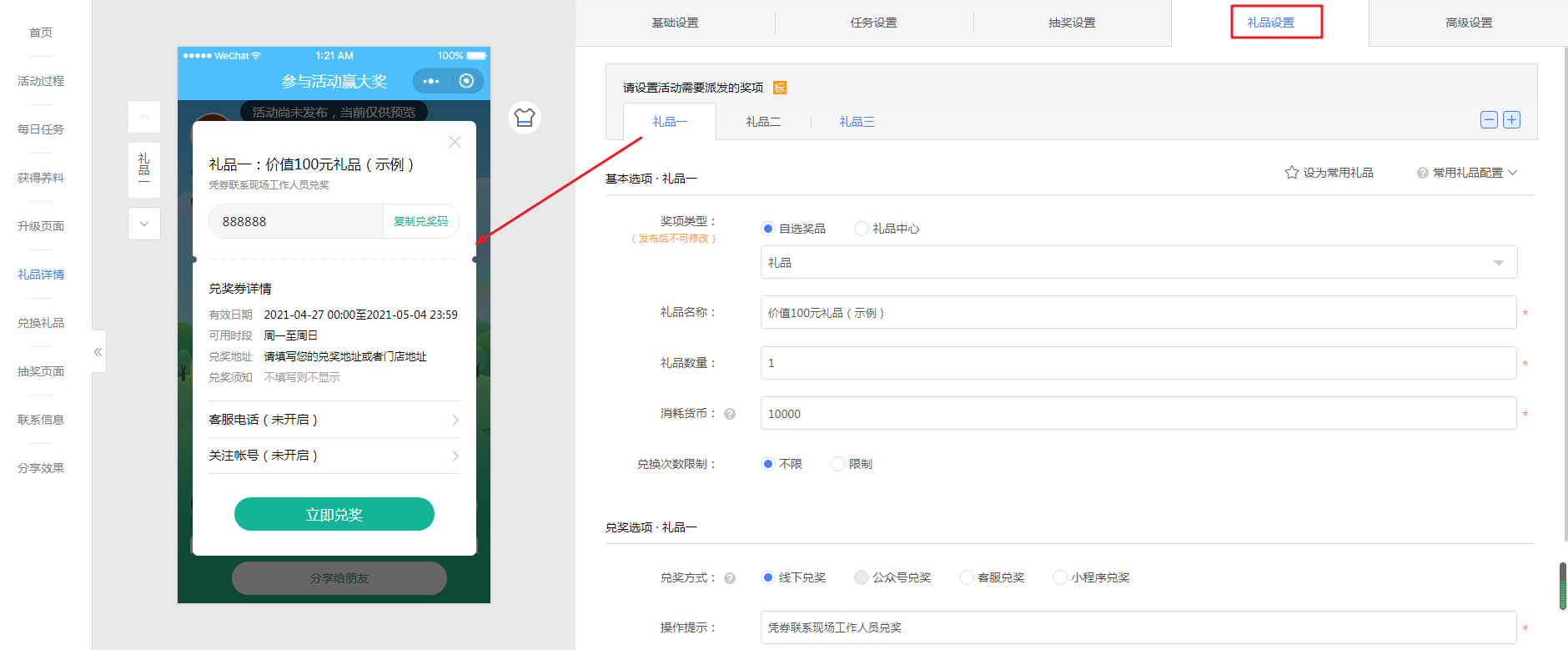Collapse the left sidebar with double-chevron handle
The image size is (1568, 650).
(x=98, y=352)
